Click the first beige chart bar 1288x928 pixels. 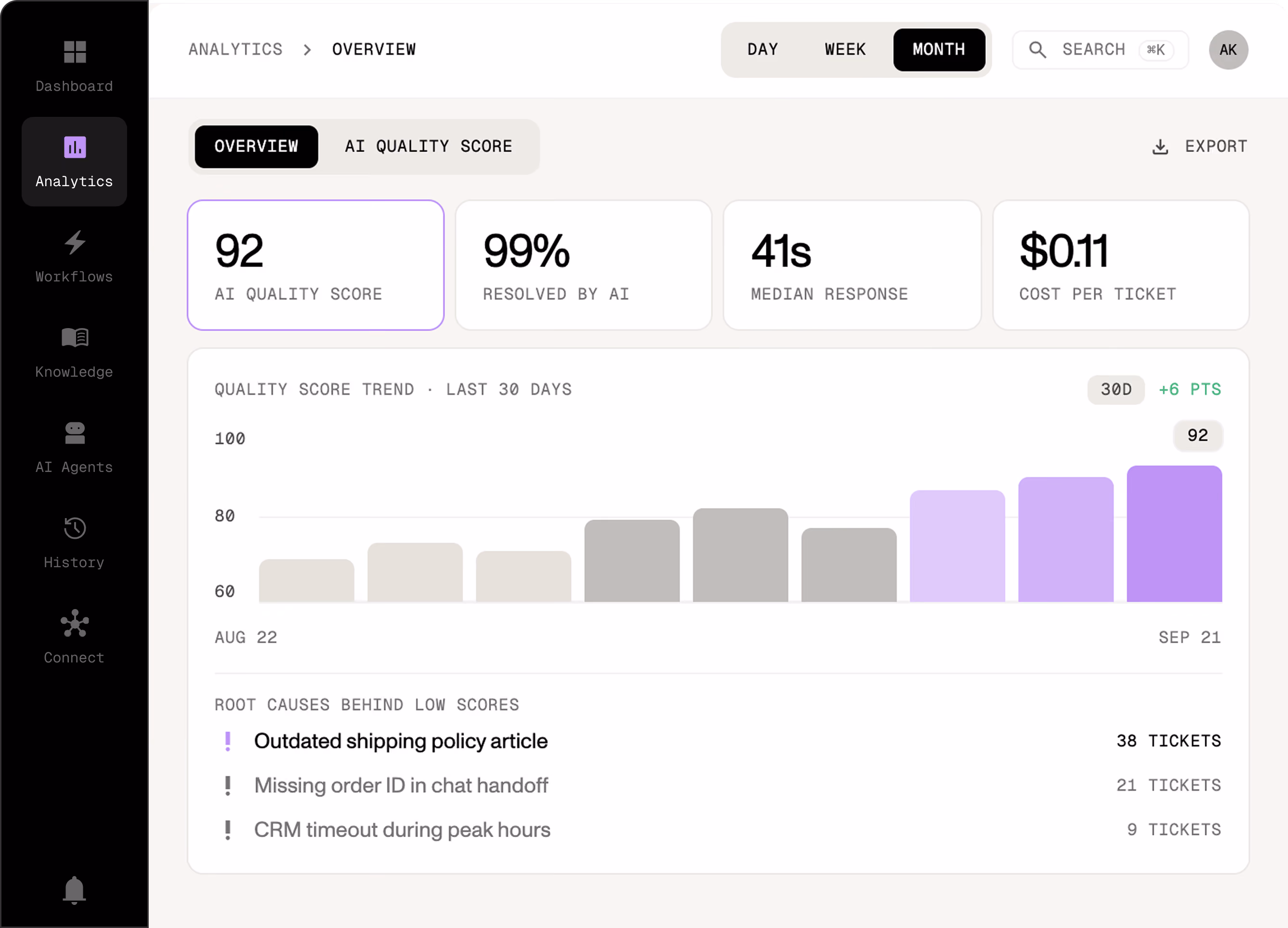[307, 580]
